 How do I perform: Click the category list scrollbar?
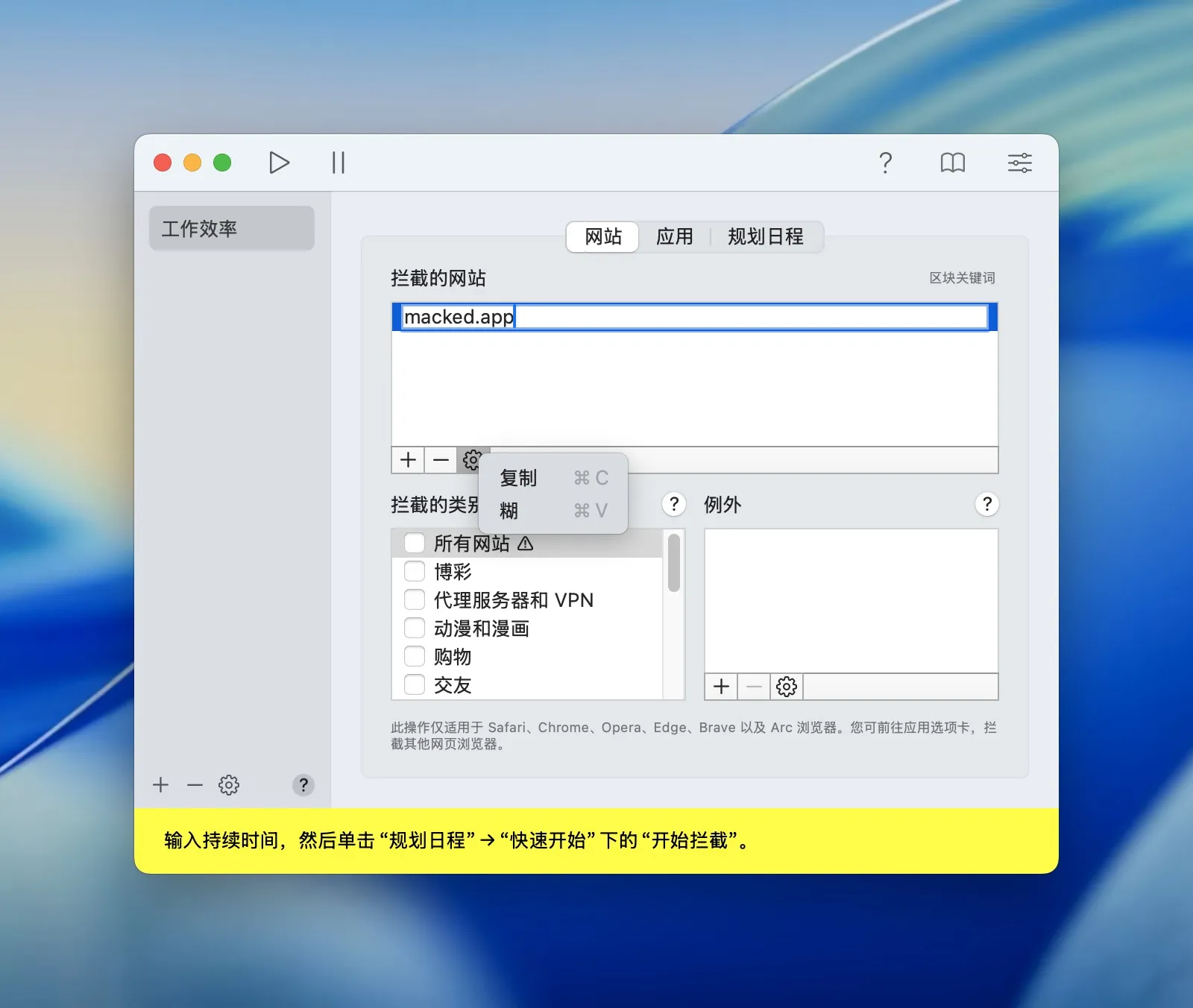pos(674,563)
